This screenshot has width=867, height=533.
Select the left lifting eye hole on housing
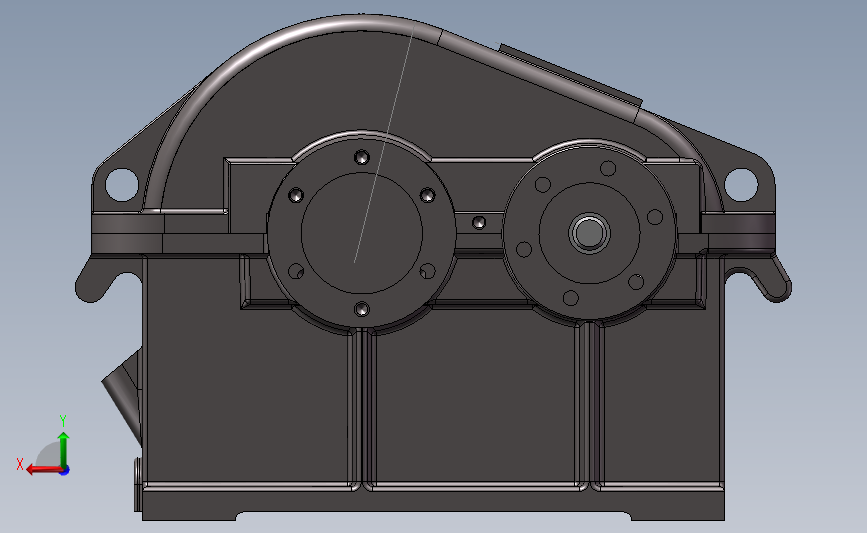[121, 185]
